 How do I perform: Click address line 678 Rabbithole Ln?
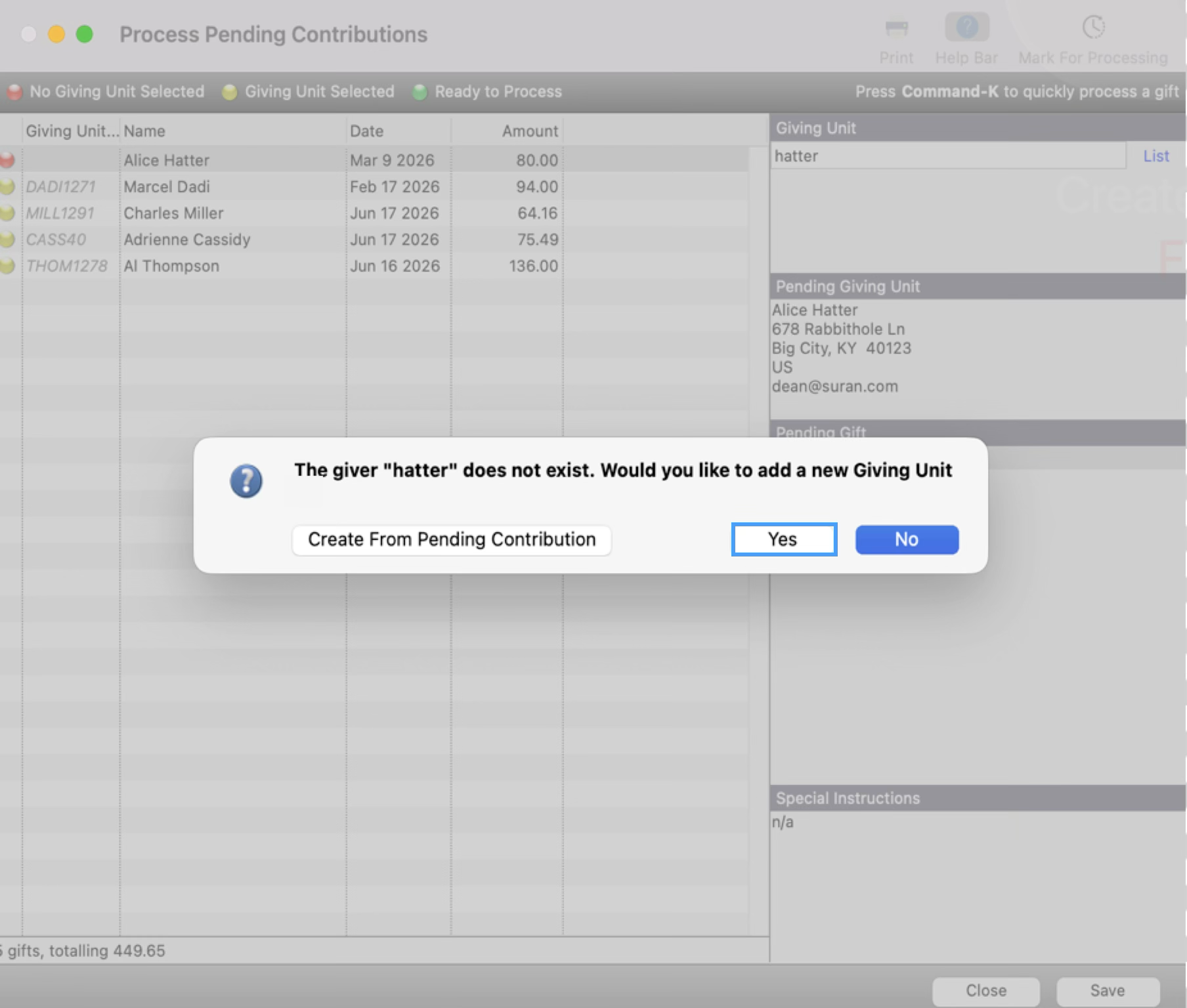pos(838,329)
